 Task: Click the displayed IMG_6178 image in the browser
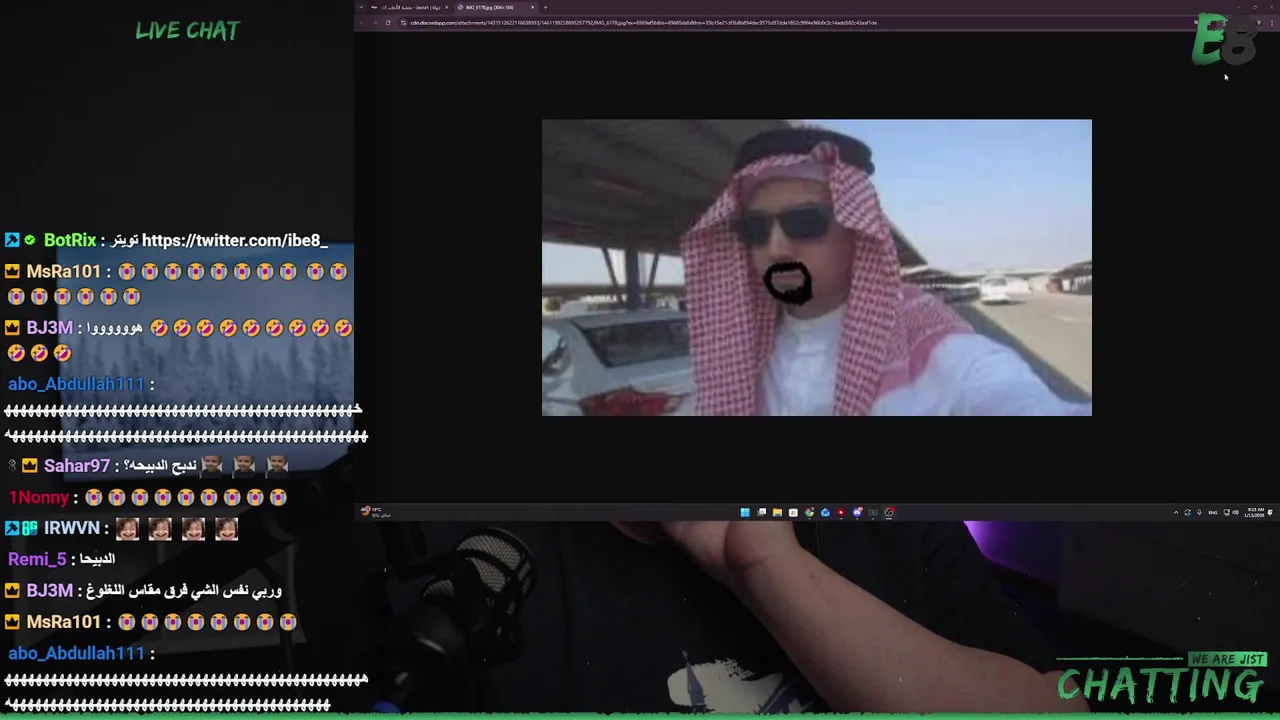[x=817, y=267]
